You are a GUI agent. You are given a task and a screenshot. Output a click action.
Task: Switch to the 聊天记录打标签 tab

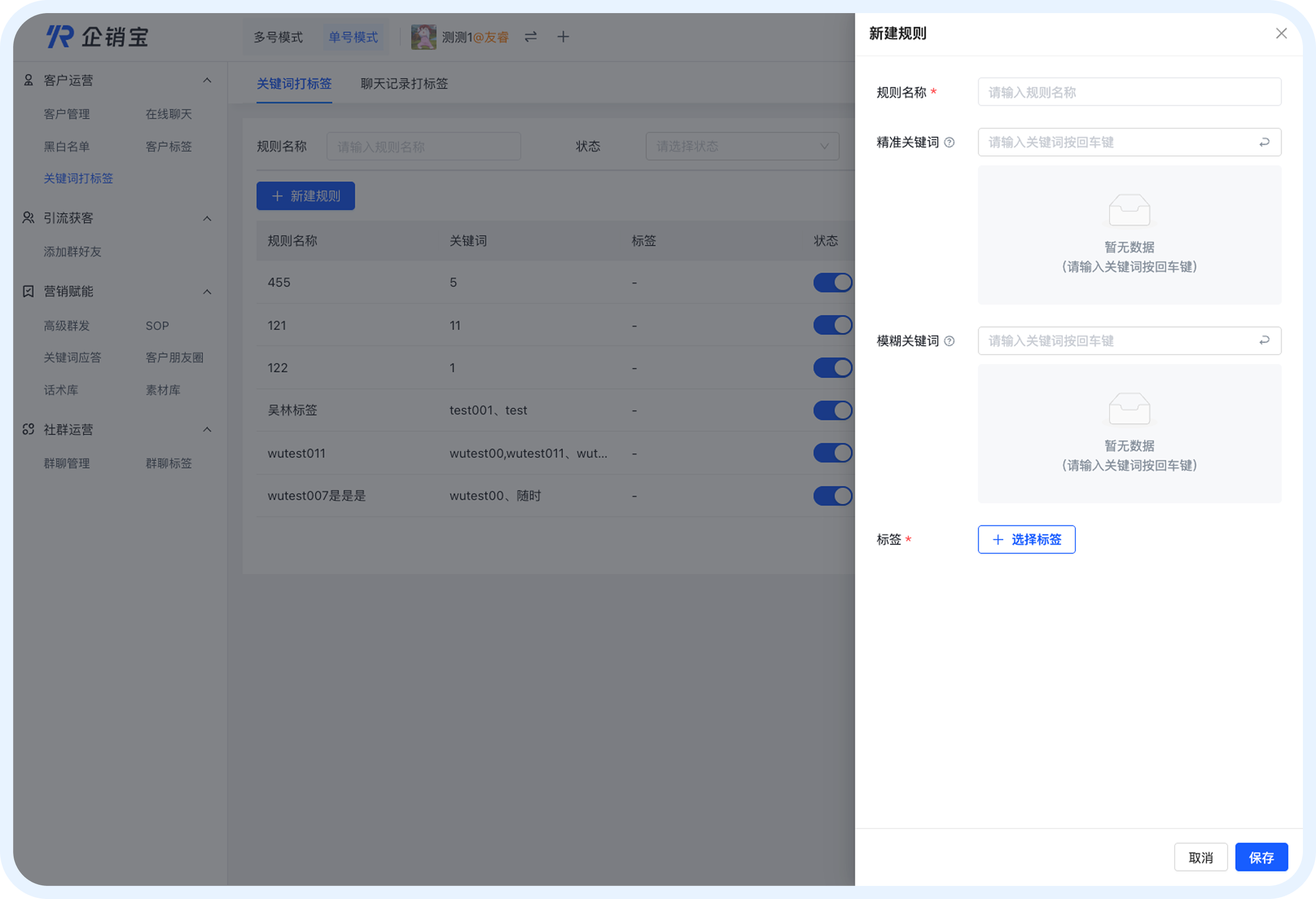(x=403, y=84)
